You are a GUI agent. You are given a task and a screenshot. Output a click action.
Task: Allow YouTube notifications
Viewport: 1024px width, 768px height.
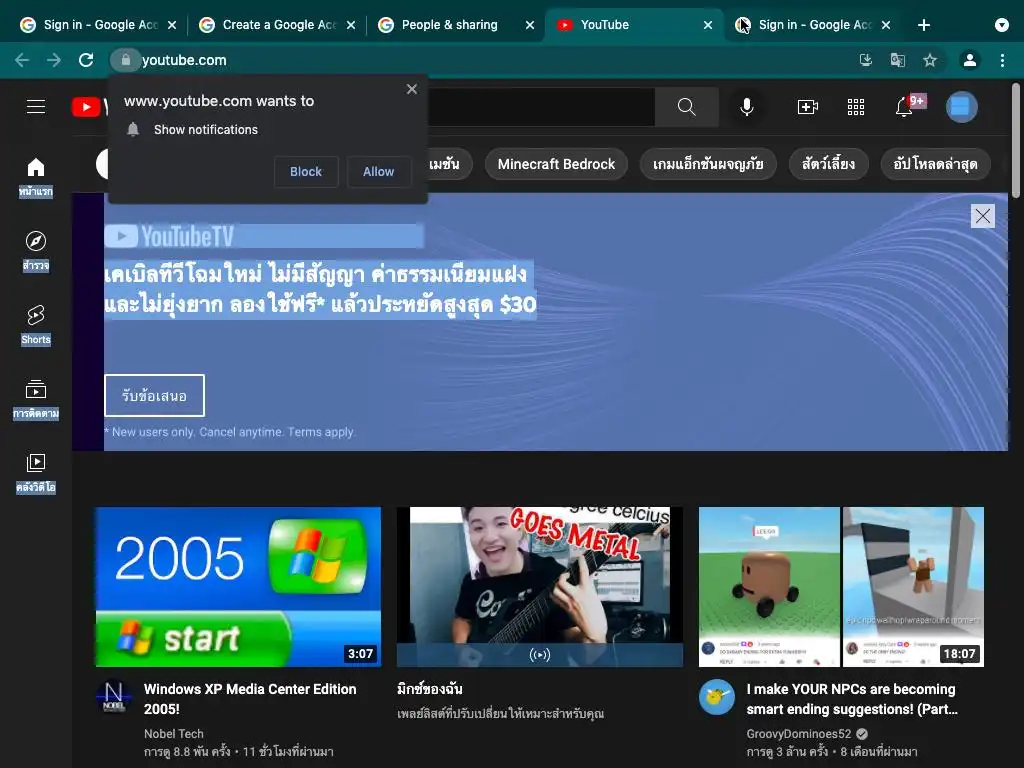click(379, 172)
